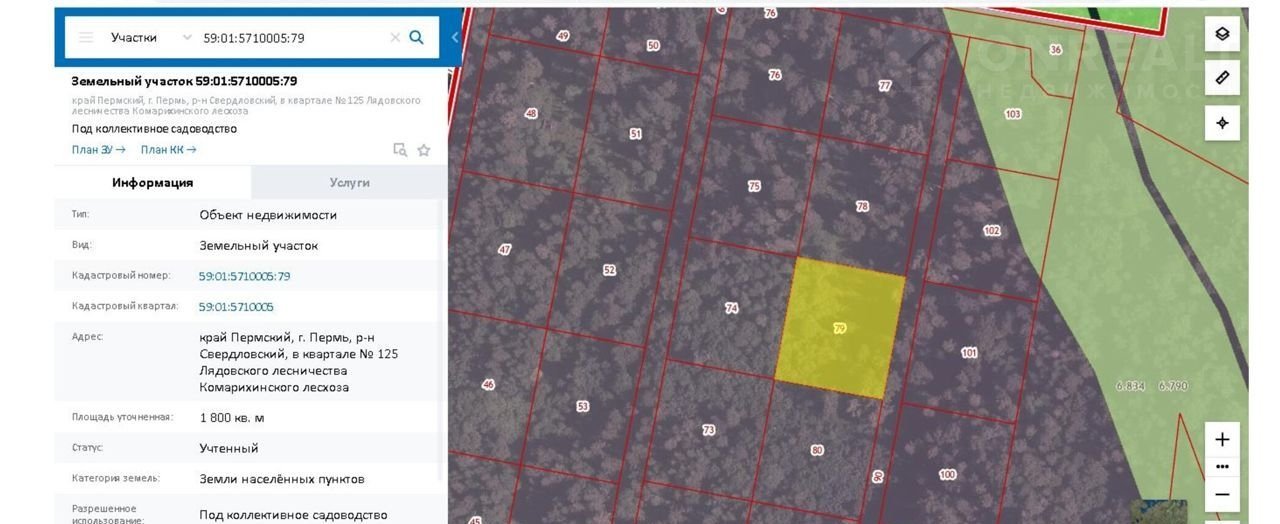Click the magnifier search icon
This screenshot has height=524, width=1280.
tap(417, 37)
